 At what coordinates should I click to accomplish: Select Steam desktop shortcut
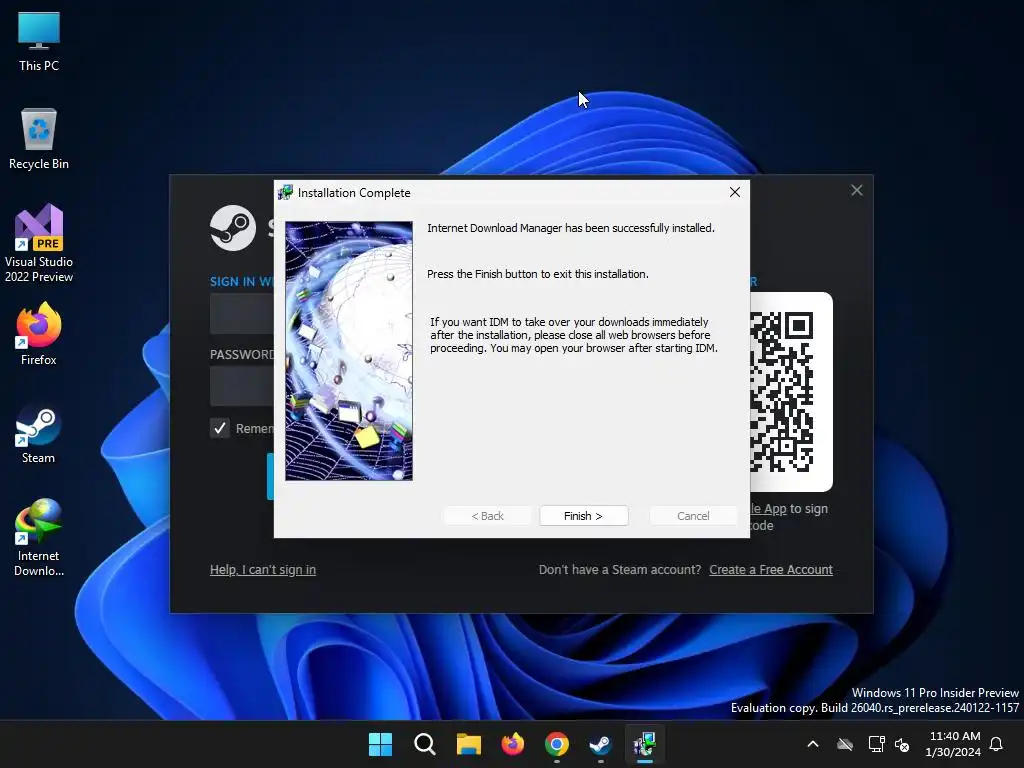pyautogui.click(x=39, y=434)
